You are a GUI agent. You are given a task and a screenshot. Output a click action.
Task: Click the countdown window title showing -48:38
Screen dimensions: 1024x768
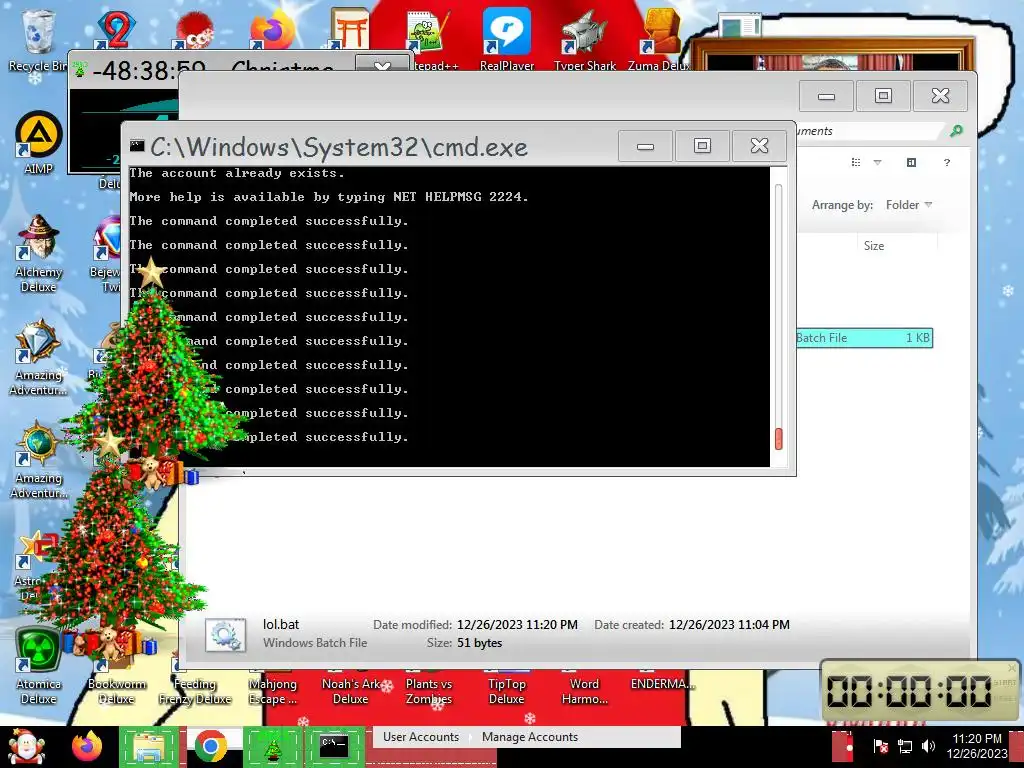pyautogui.click(x=213, y=68)
